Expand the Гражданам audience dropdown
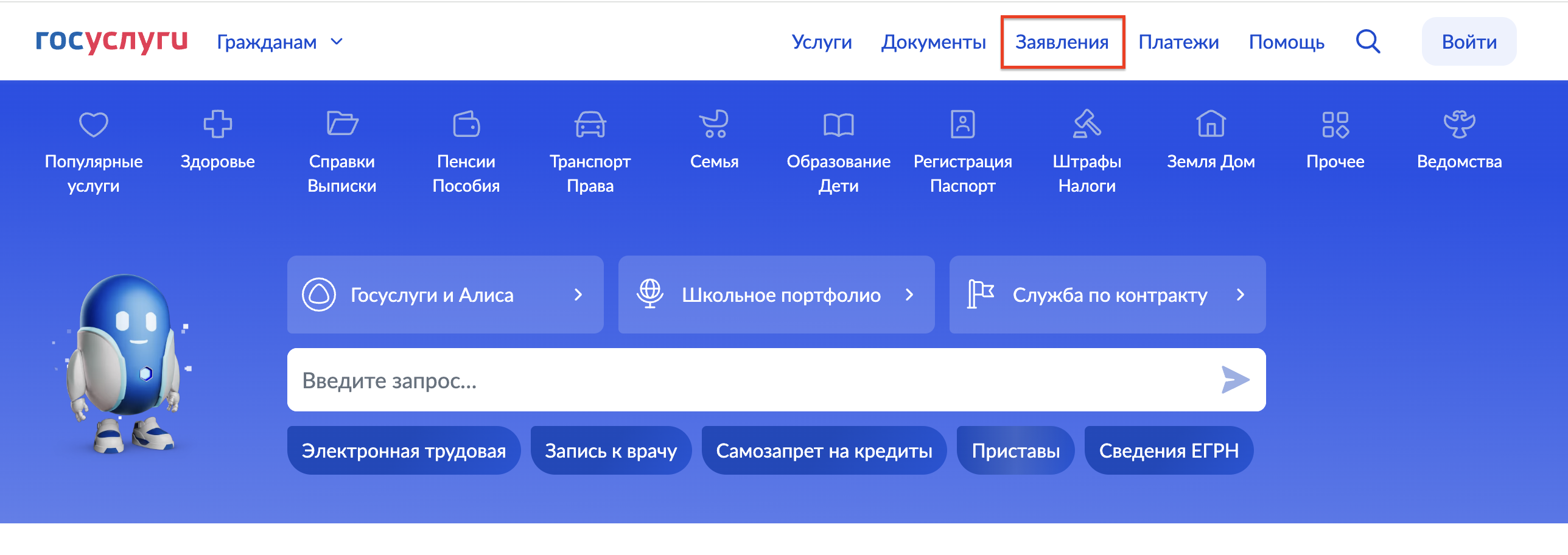 (280, 42)
